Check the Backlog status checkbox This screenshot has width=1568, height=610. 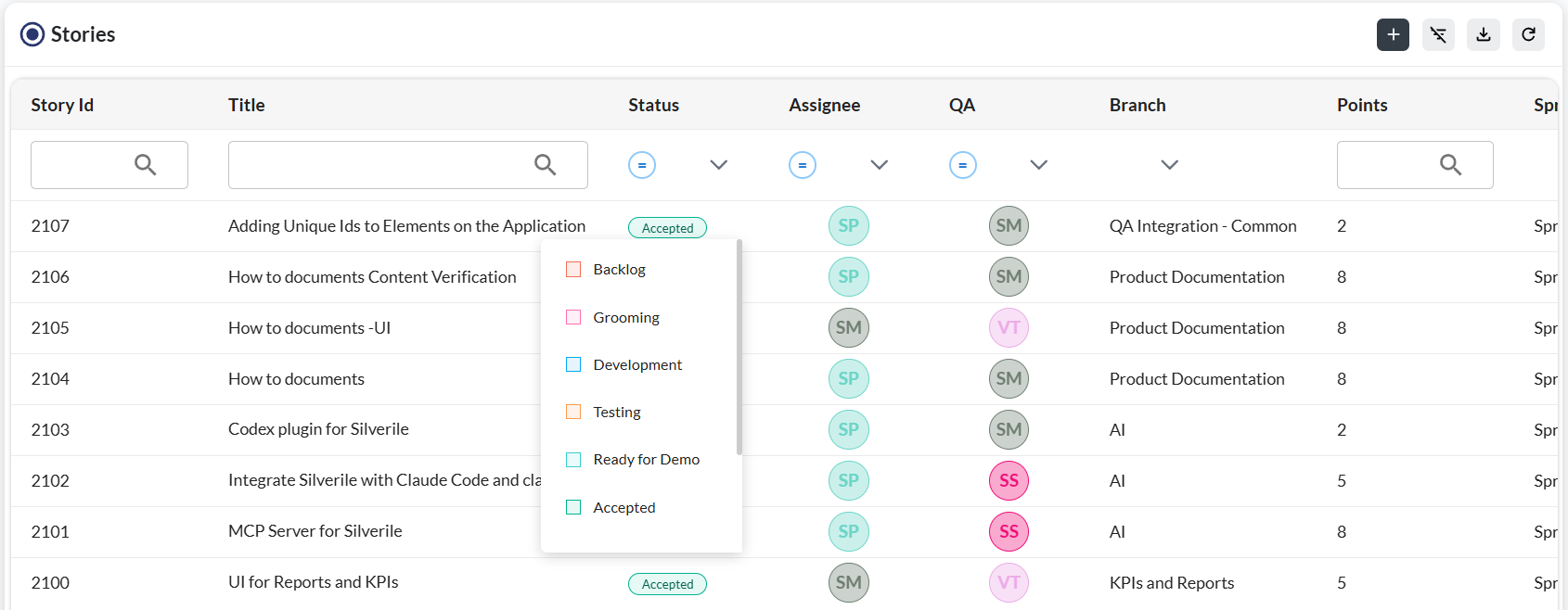click(573, 270)
